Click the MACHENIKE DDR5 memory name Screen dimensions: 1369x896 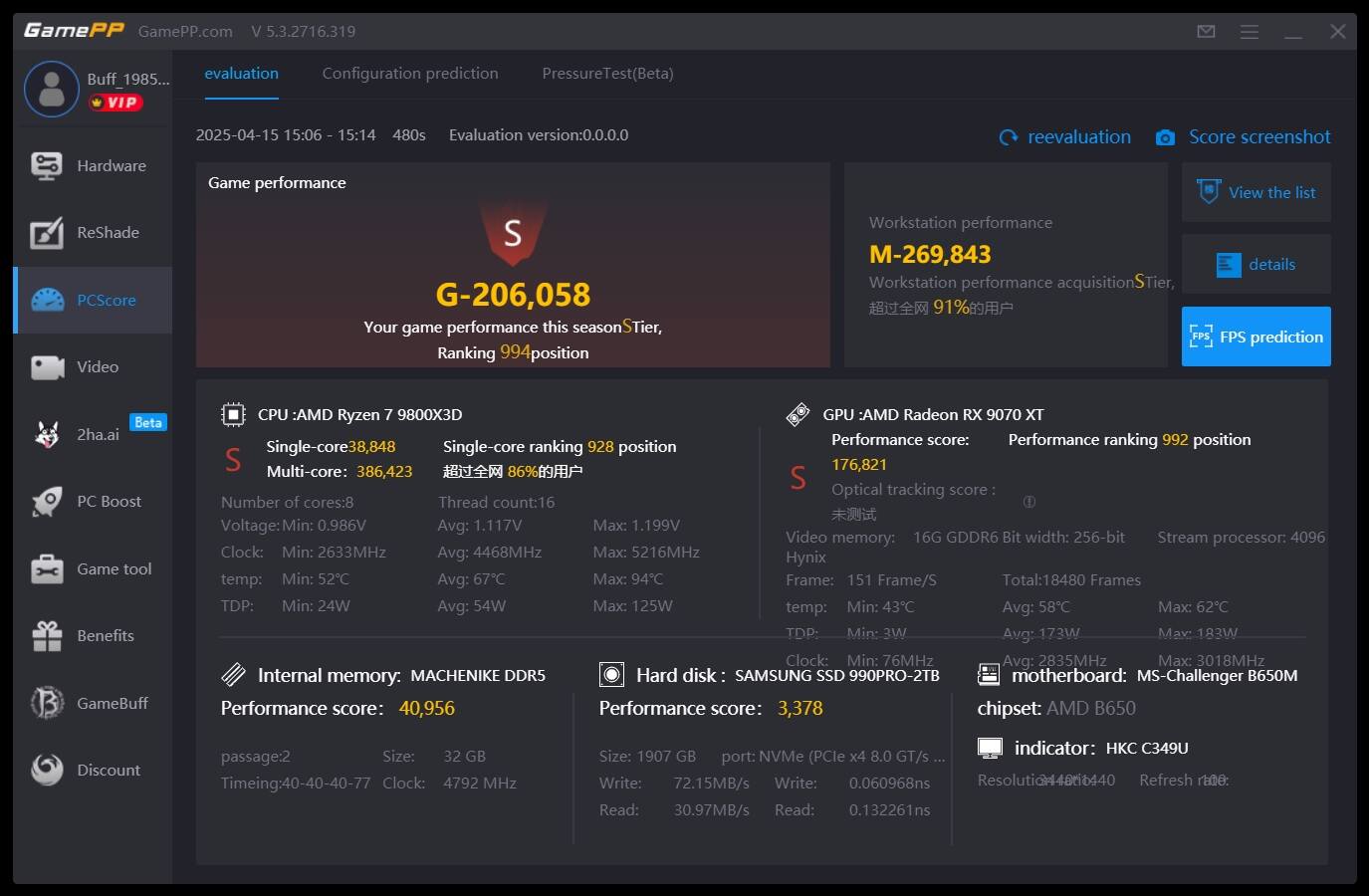478,676
